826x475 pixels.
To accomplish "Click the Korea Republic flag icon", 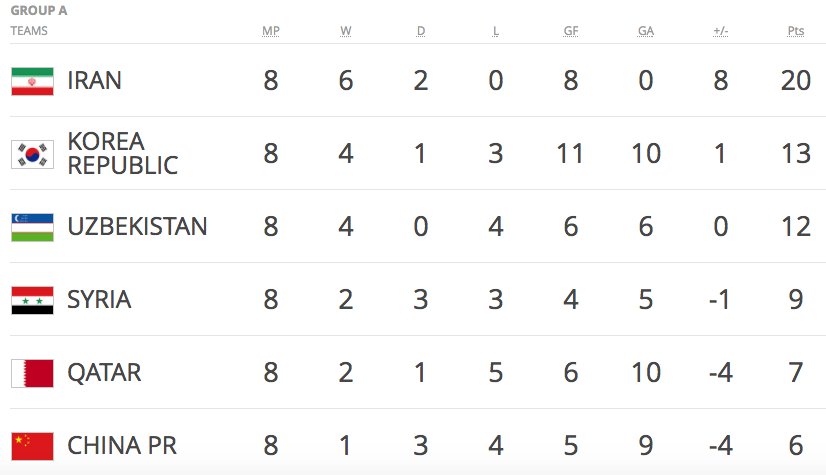I will coord(32,154).
